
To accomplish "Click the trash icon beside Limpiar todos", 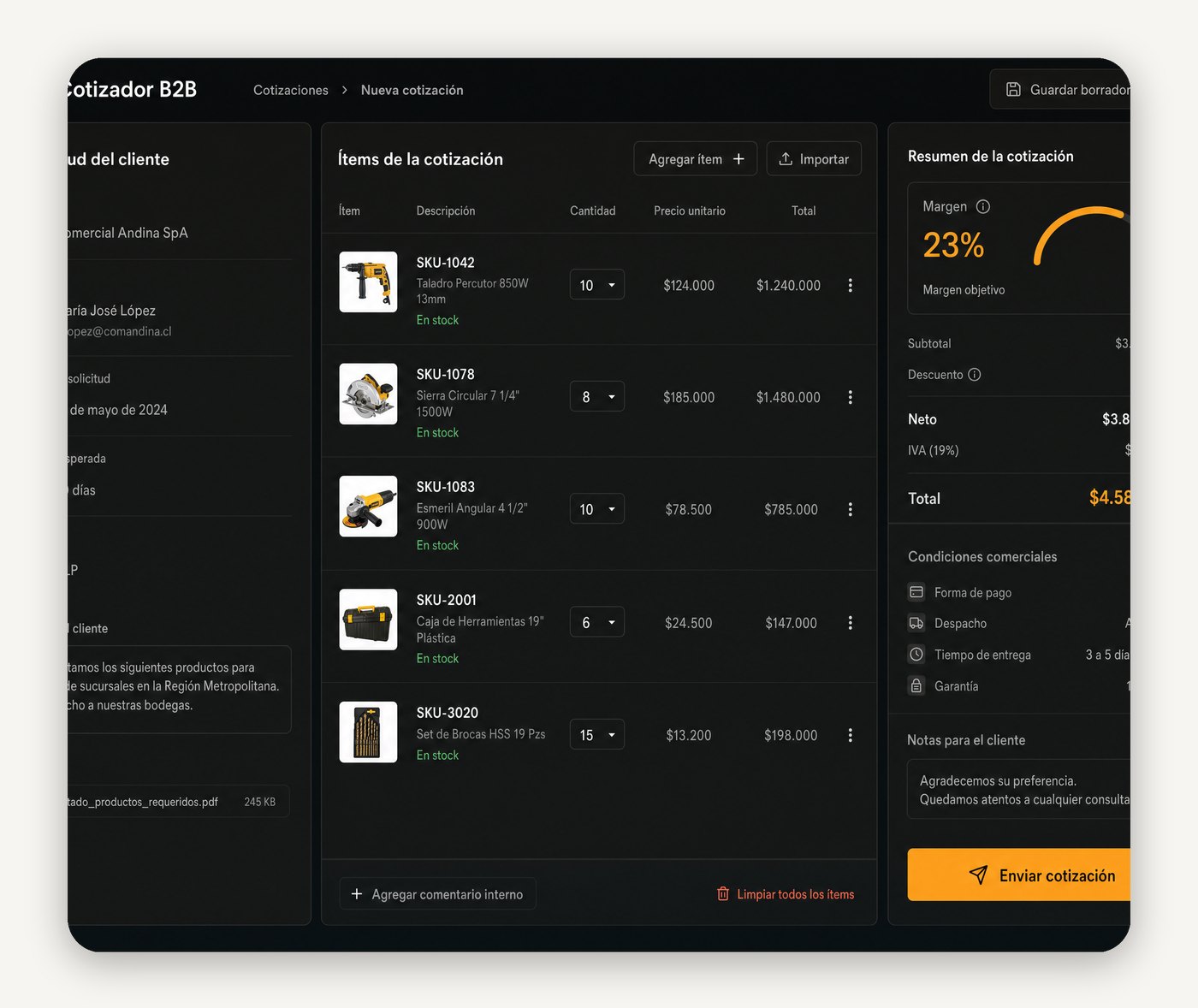I will (723, 894).
